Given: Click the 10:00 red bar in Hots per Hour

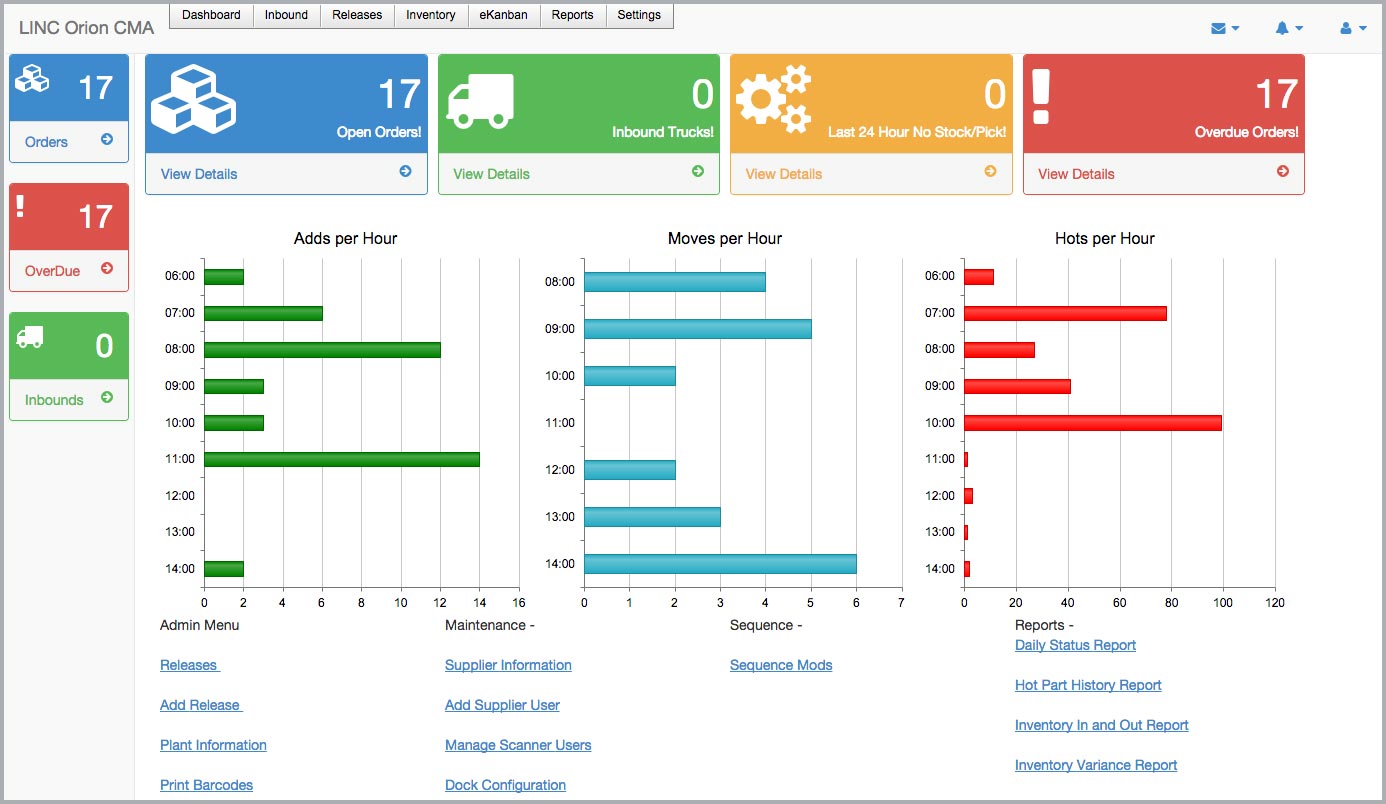Looking at the screenshot, I should coord(1092,423).
